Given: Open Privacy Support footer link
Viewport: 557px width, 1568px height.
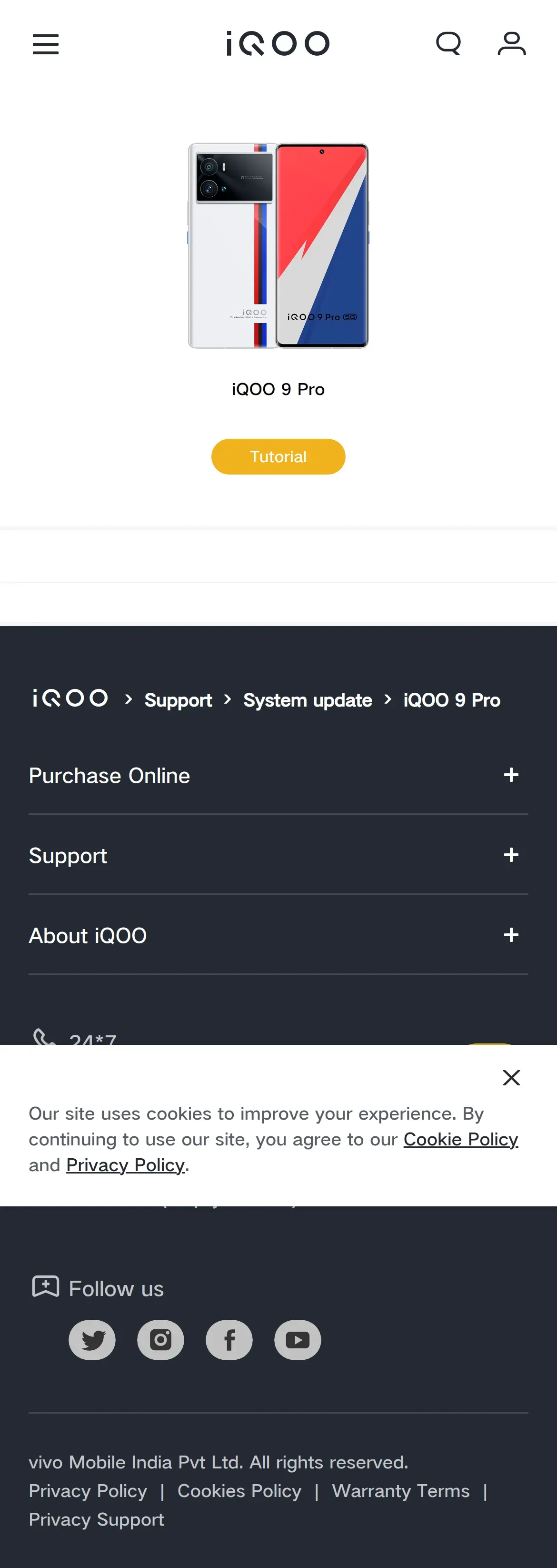Looking at the screenshot, I should (x=97, y=1519).
